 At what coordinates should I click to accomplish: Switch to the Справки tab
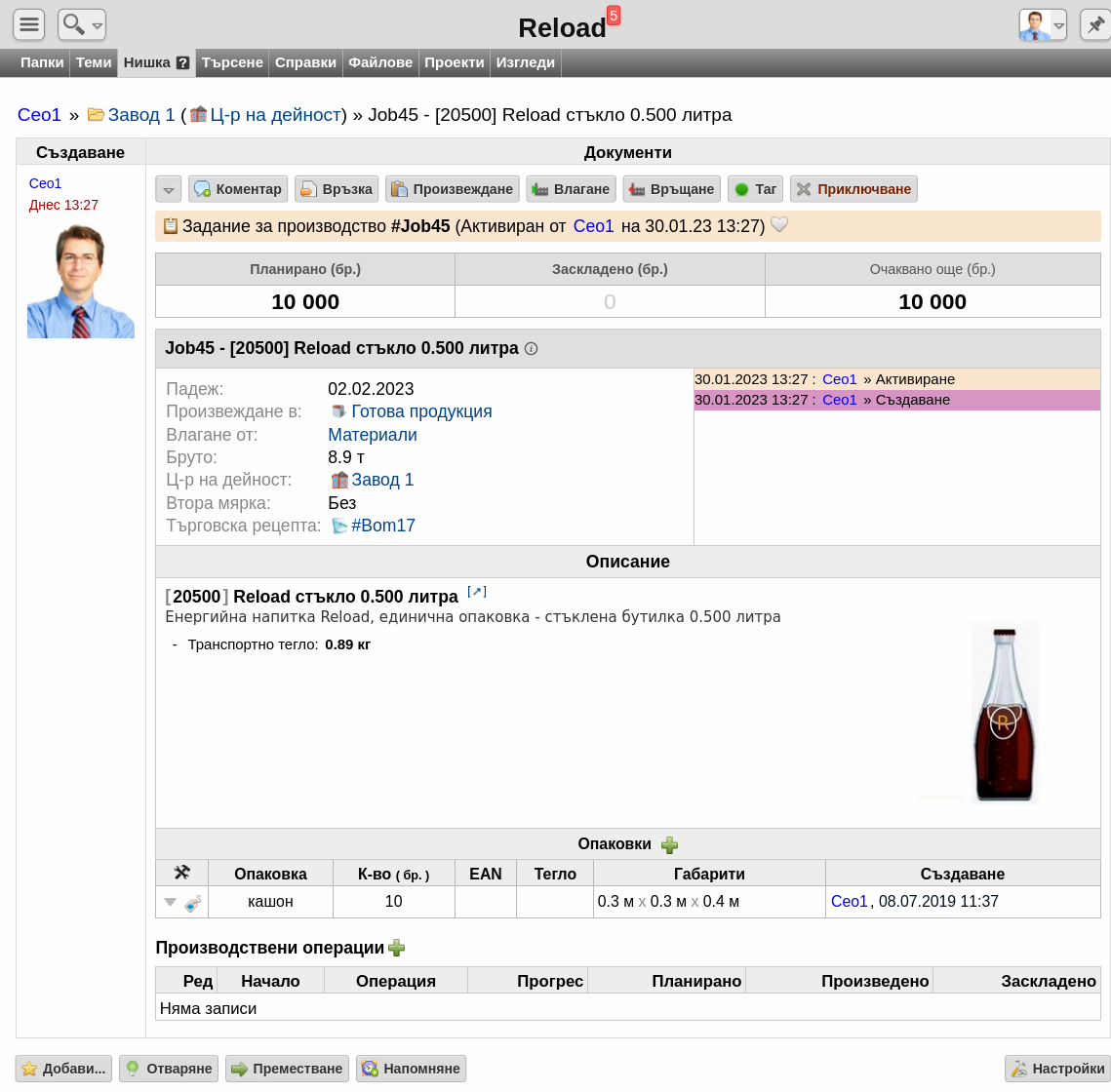(x=305, y=62)
